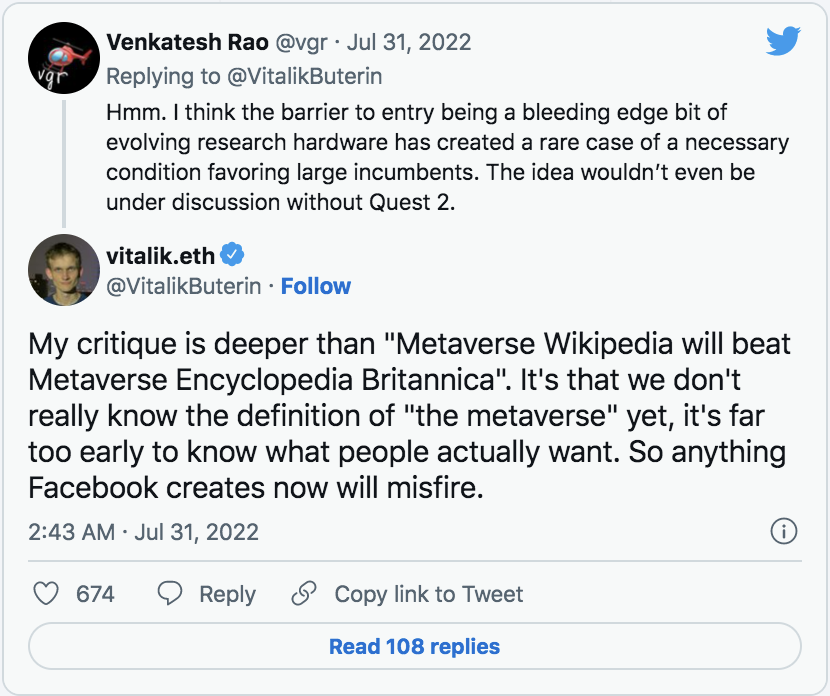This screenshot has width=830, height=696.
Task: Click the blue verified badge
Action: tap(232, 254)
